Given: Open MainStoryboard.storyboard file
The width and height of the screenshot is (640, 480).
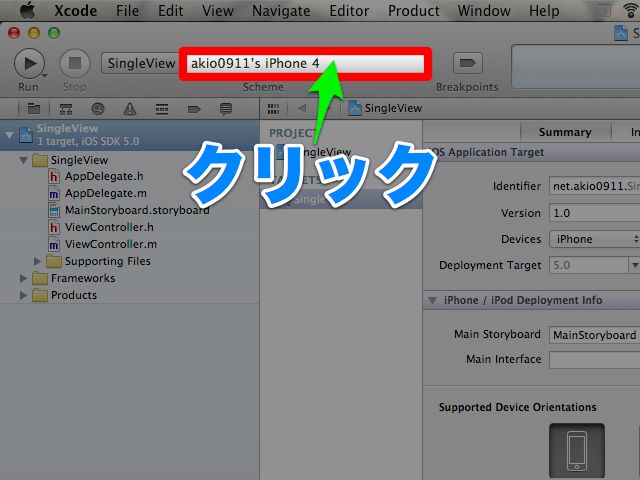Looking at the screenshot, I should 137,210.
